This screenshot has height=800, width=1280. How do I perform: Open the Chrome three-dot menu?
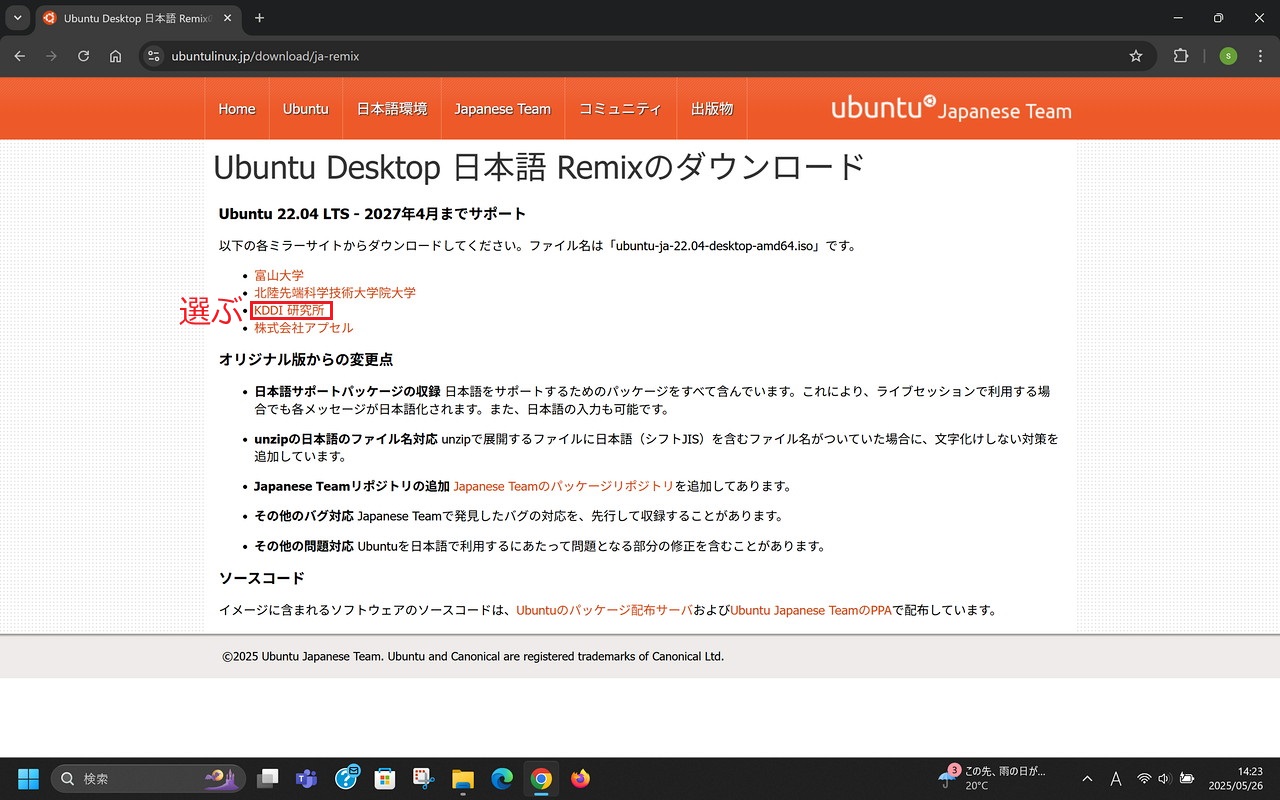pos(1259,56)
